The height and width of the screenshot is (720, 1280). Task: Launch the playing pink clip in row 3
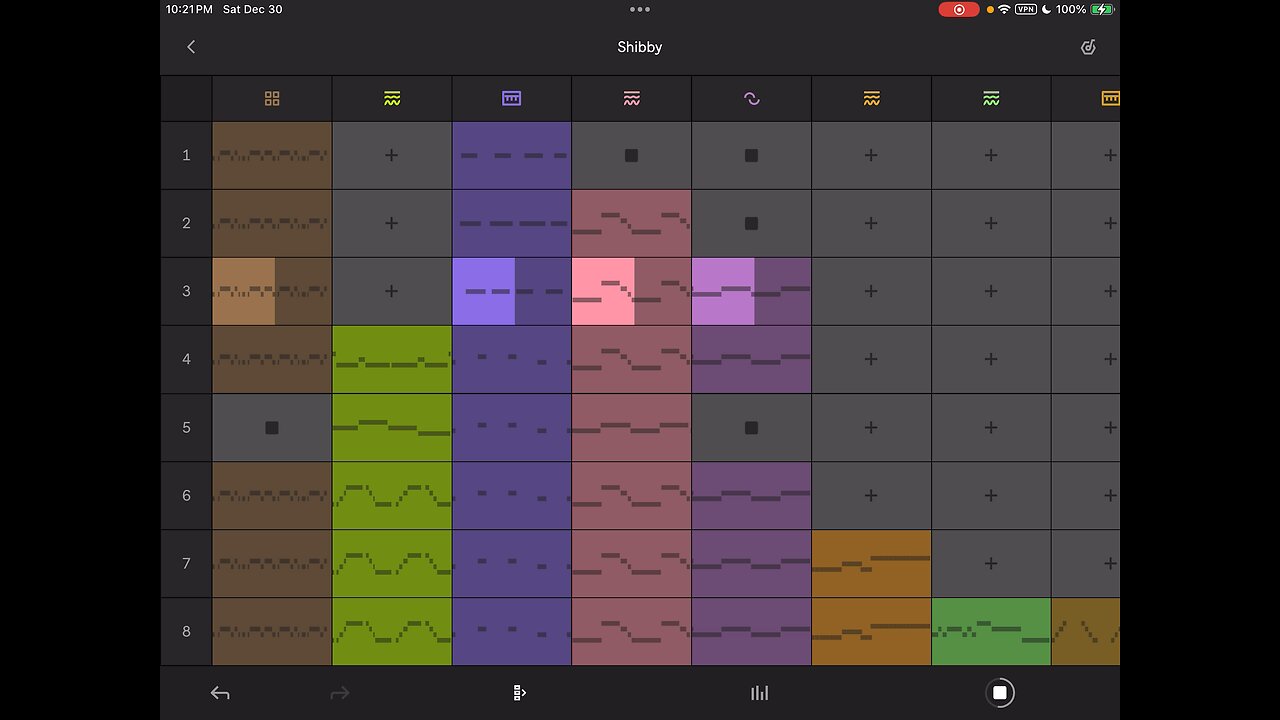(632, 291)
